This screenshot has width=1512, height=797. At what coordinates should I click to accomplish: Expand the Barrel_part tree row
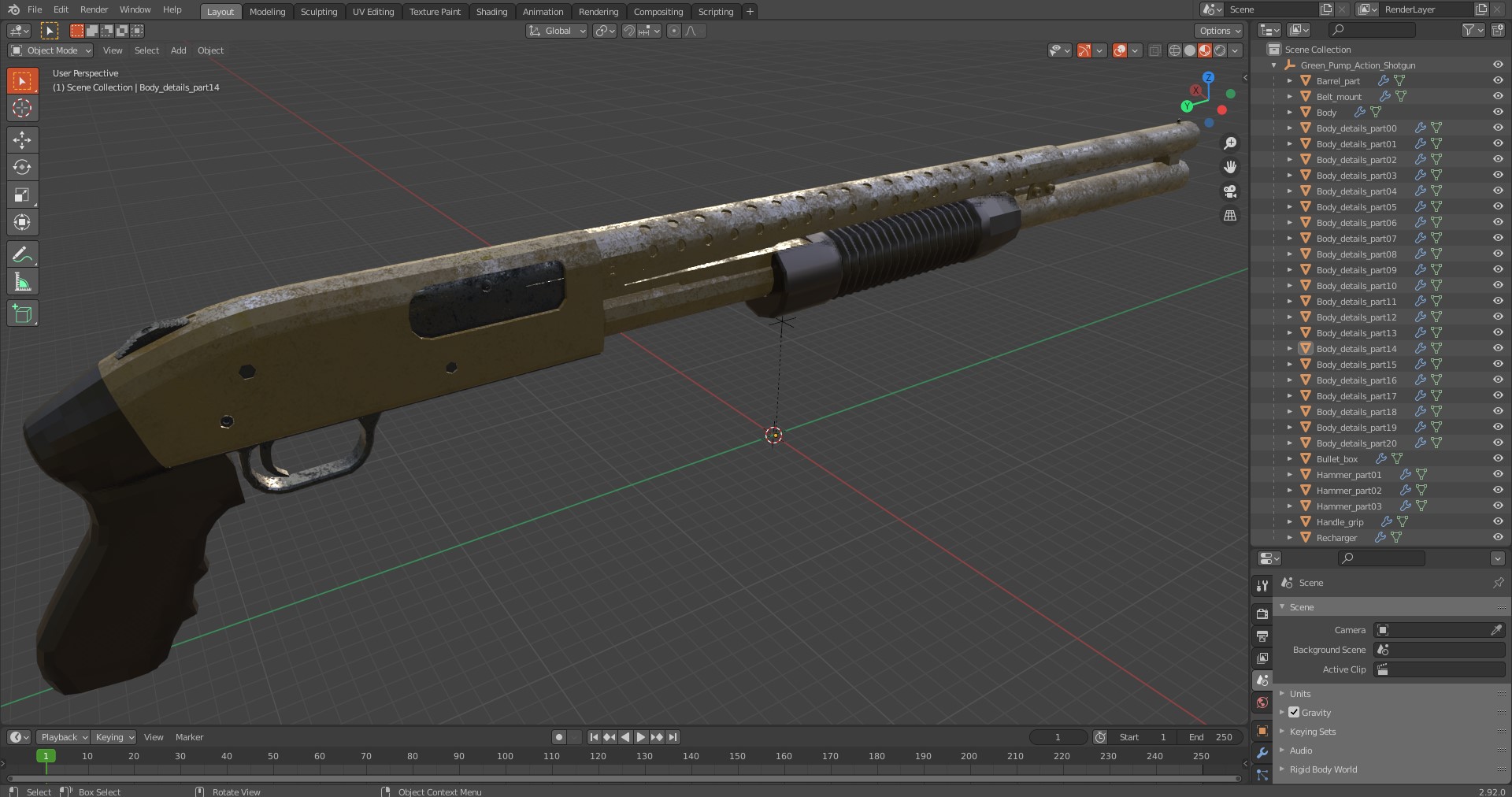point(1289,80)
